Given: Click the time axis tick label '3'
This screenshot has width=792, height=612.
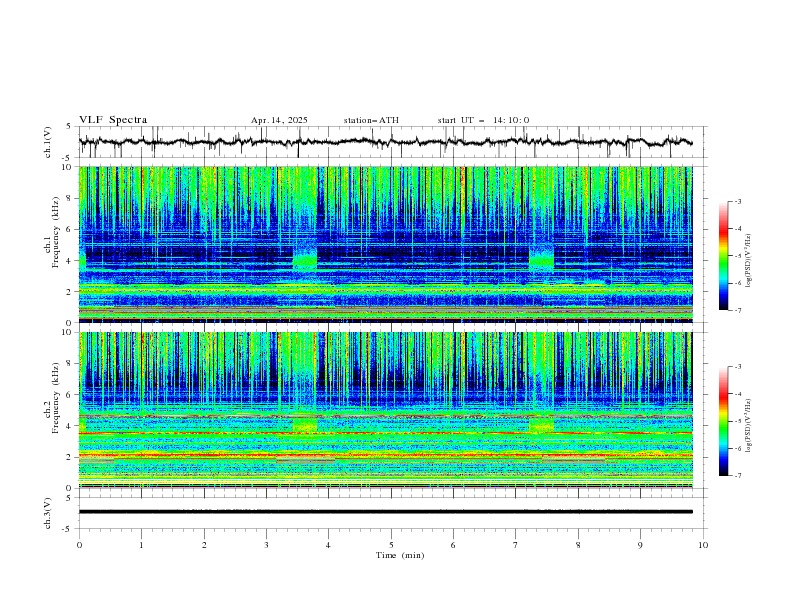Looking at the screenshot, I should 266,545.
